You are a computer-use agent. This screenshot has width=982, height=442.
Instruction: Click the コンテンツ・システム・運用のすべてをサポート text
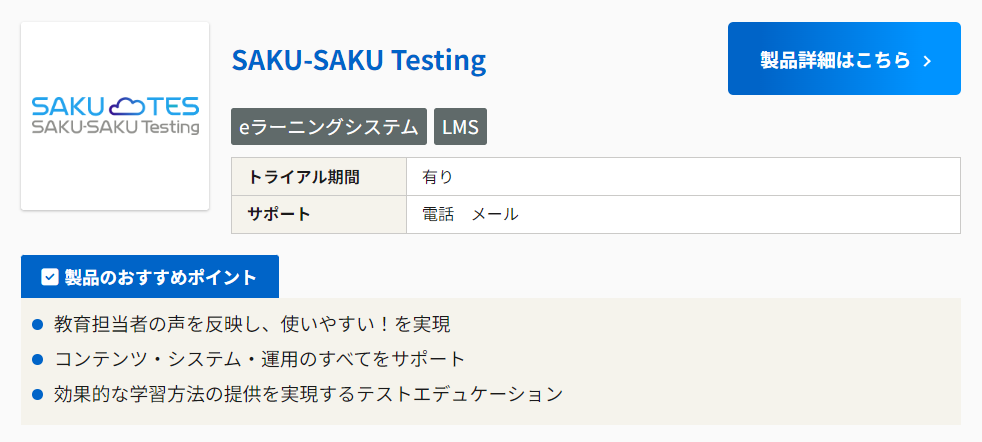click(x=260, y=358)
